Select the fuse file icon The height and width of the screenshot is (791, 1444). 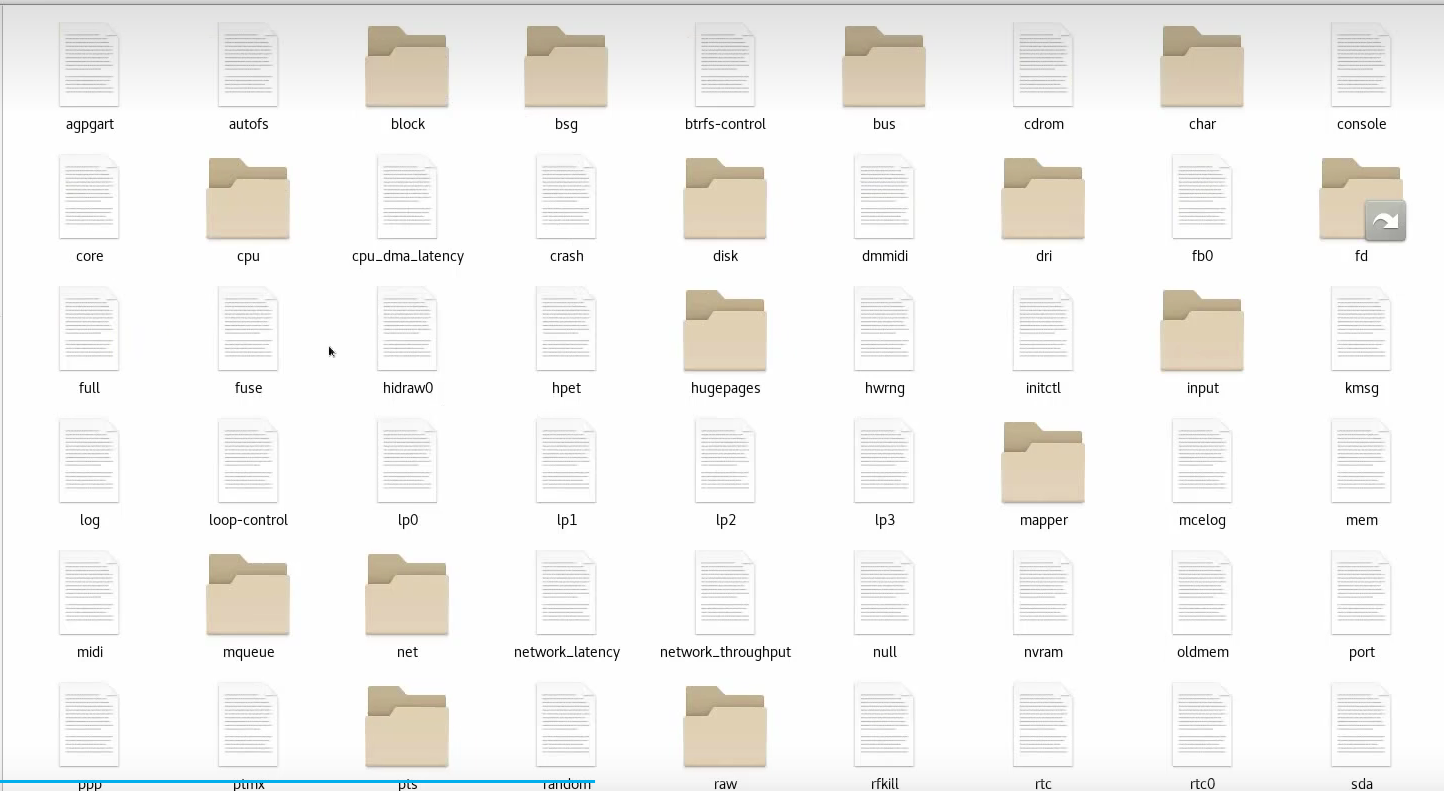(x=248, y=329)
